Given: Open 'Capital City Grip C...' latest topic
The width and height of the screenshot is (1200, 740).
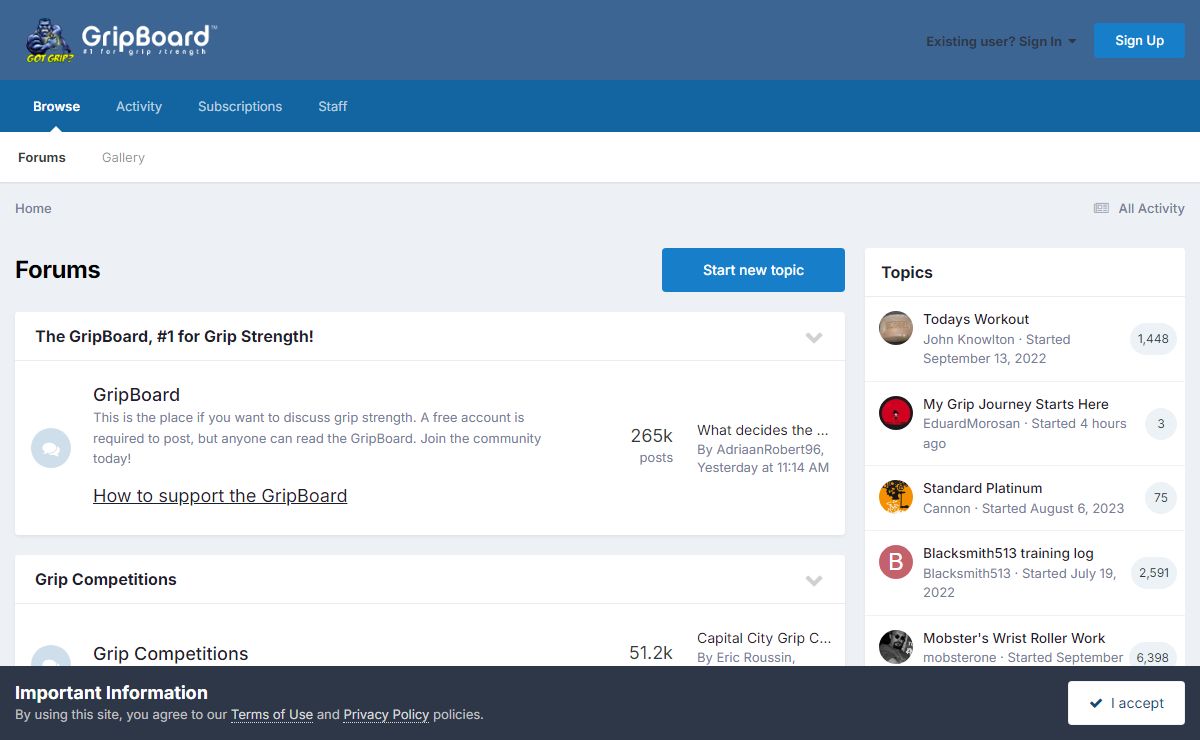Looking at the screenshot, I should (764, 638).
